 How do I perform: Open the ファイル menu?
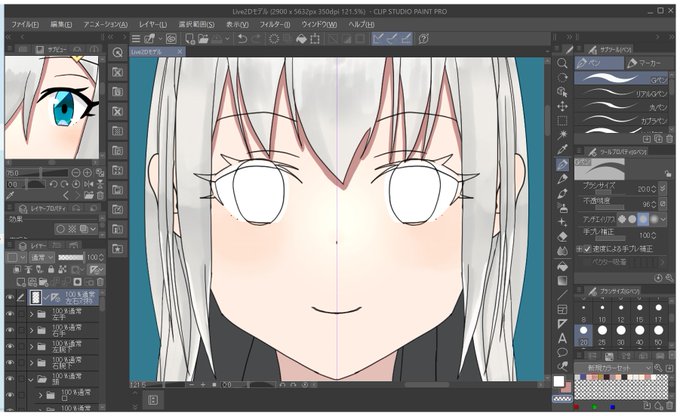click(25, 24)
